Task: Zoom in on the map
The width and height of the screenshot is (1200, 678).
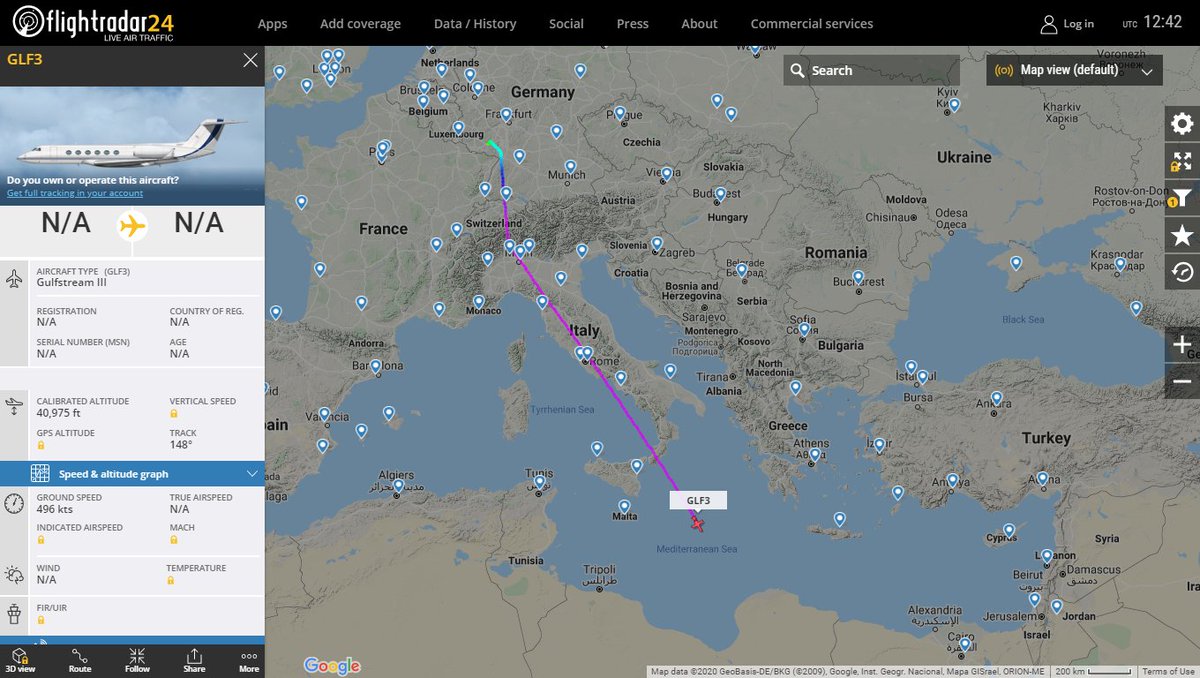Action: (1182, 345)
